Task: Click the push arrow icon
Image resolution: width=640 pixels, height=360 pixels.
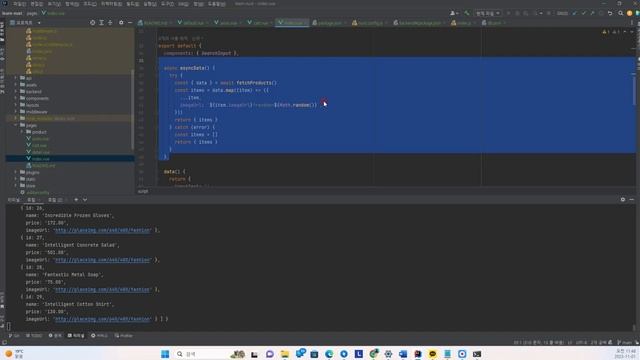Action: 592,13
